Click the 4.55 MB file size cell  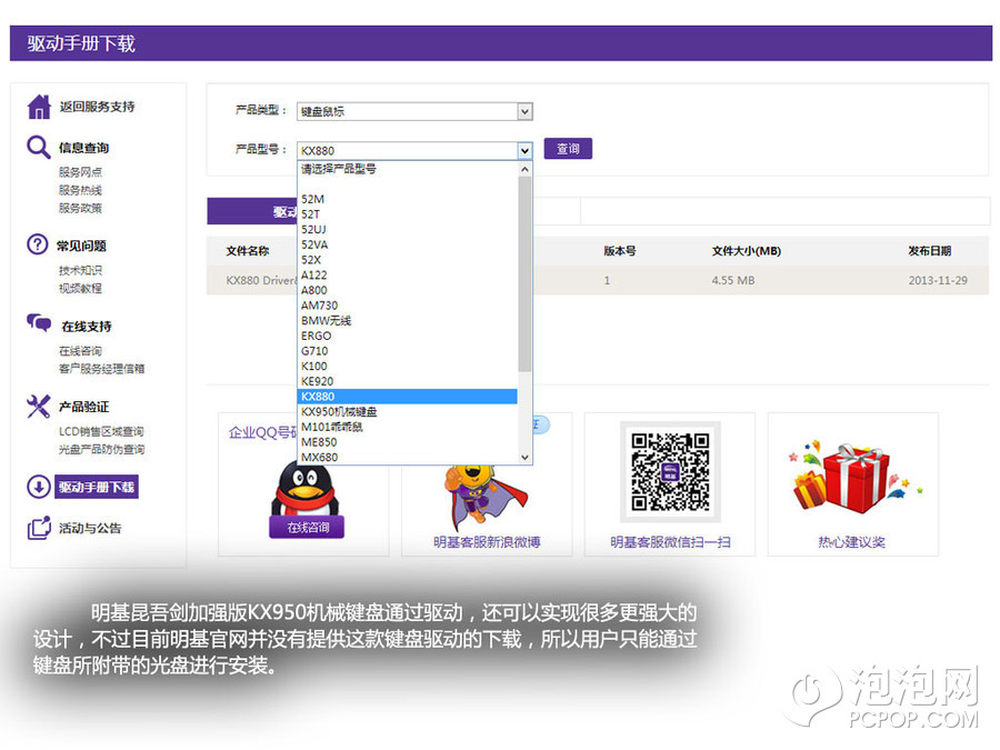tap(733, 280)
